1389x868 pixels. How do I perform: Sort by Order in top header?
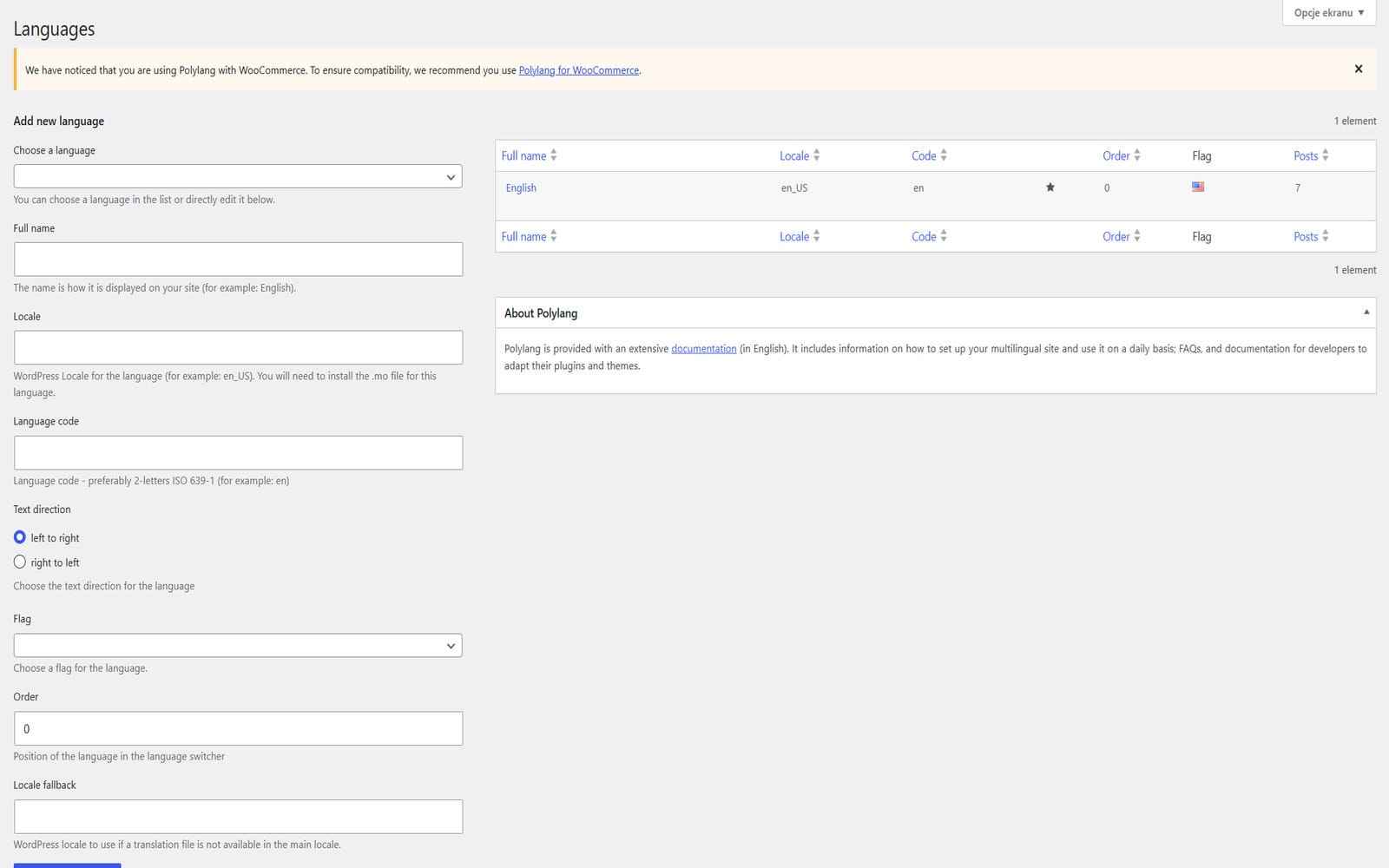(1122, 155)
